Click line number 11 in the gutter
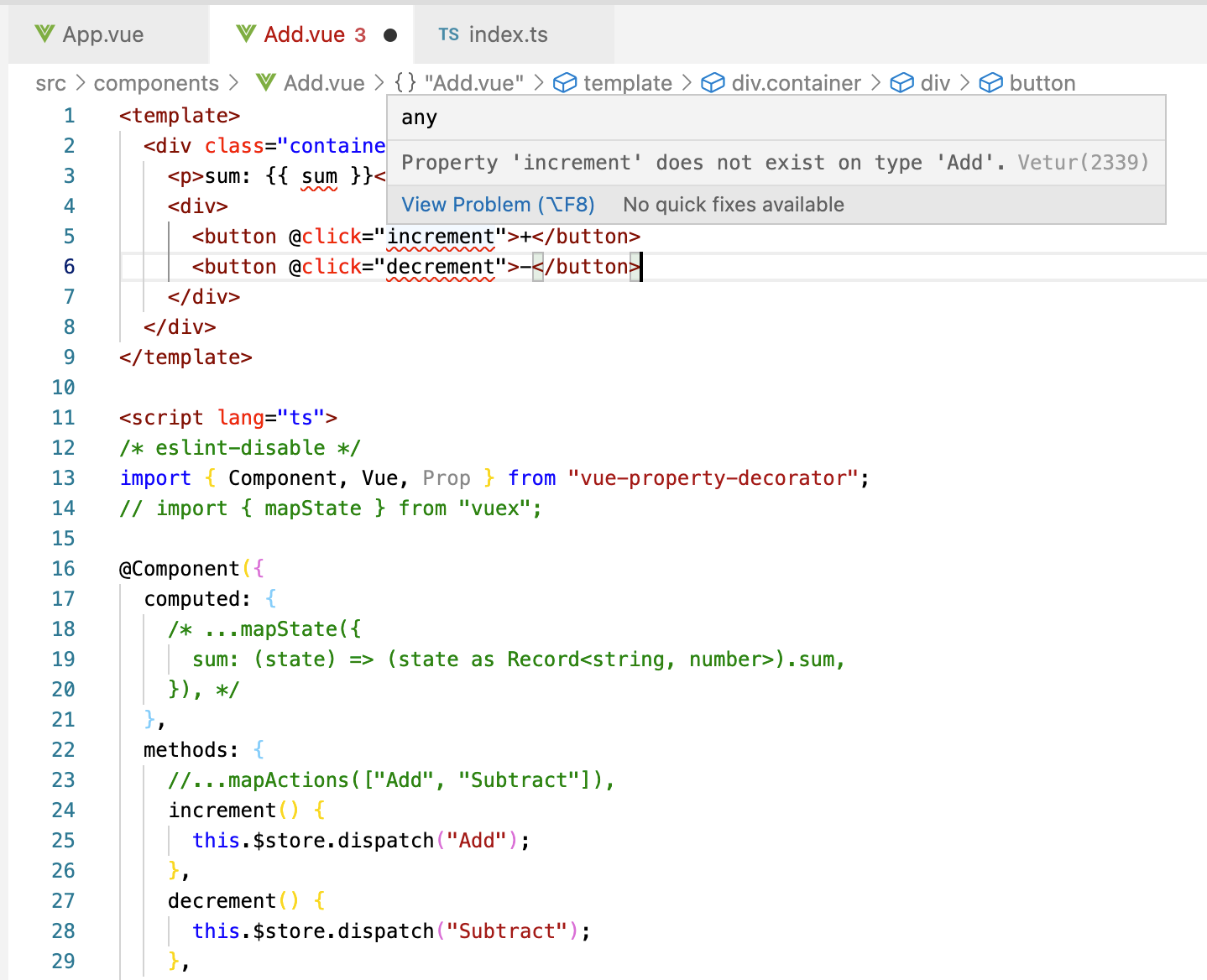Screen dimensions: 1207x980 coord(63,418)
